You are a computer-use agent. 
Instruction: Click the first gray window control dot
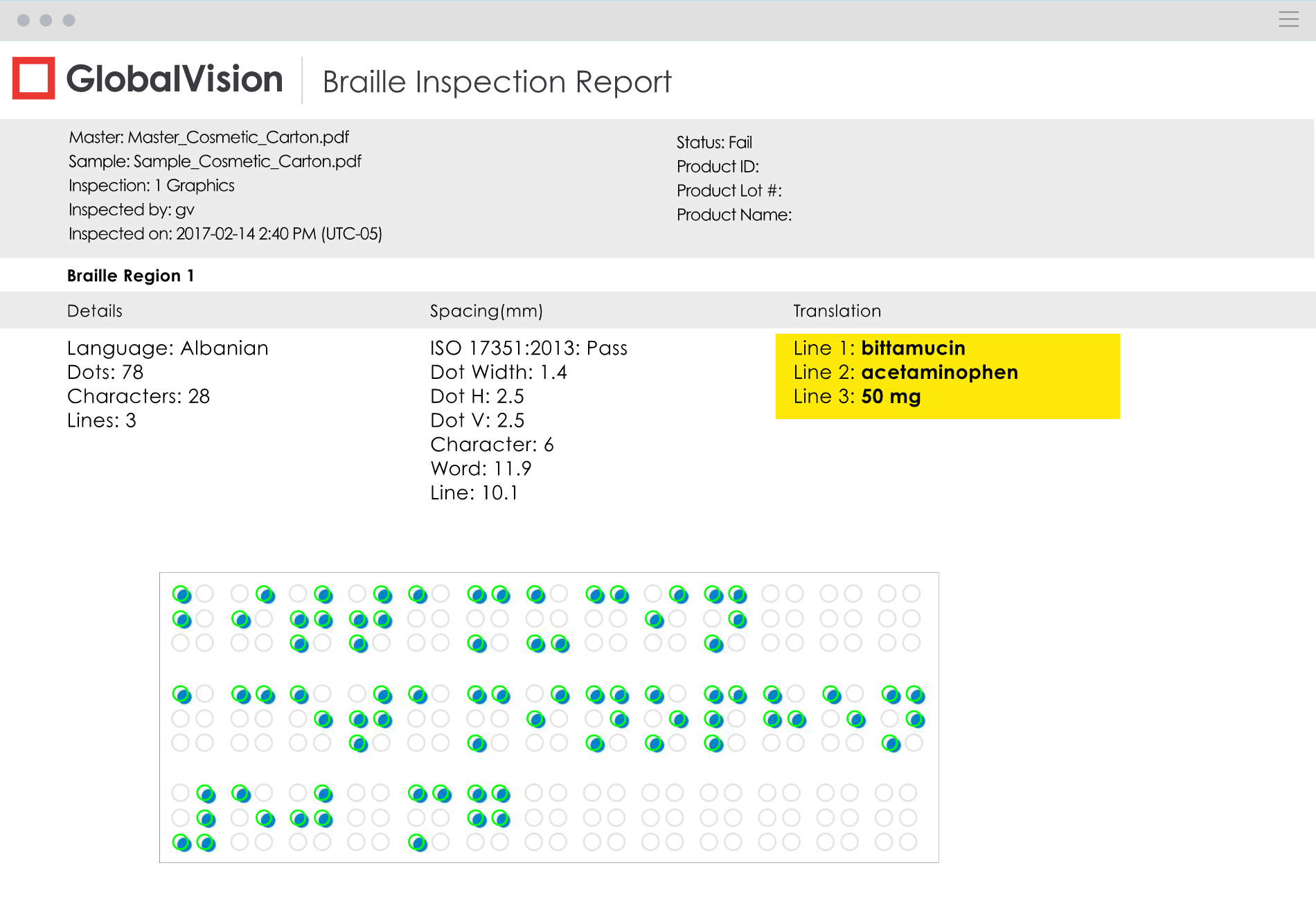coord(24,20)
